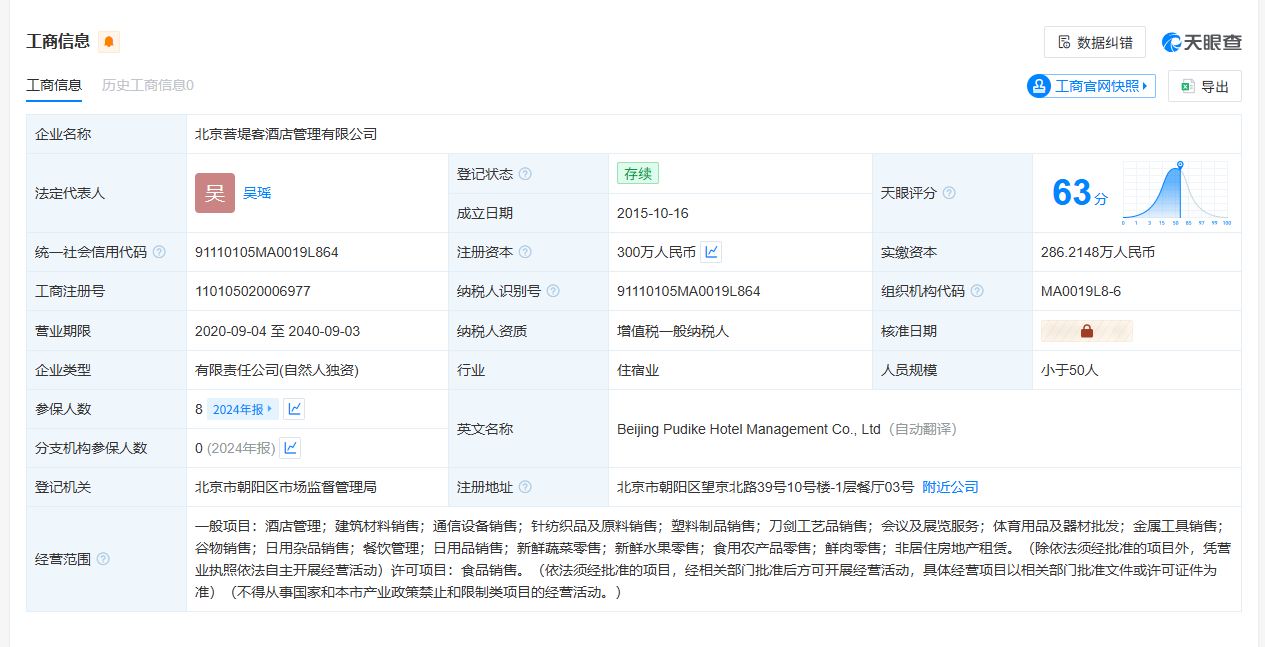Open branch insured persons chart icon
Image resolution: width=1265 pixels, height=647 pixels.
coord(290,448)
